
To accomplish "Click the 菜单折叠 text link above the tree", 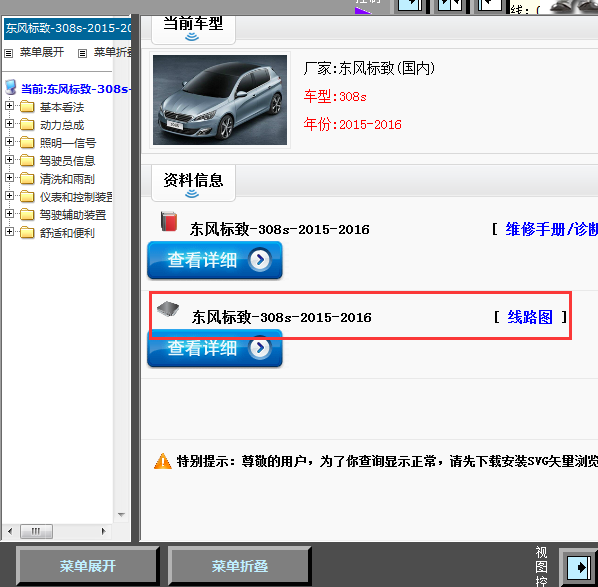I will 113,52.
